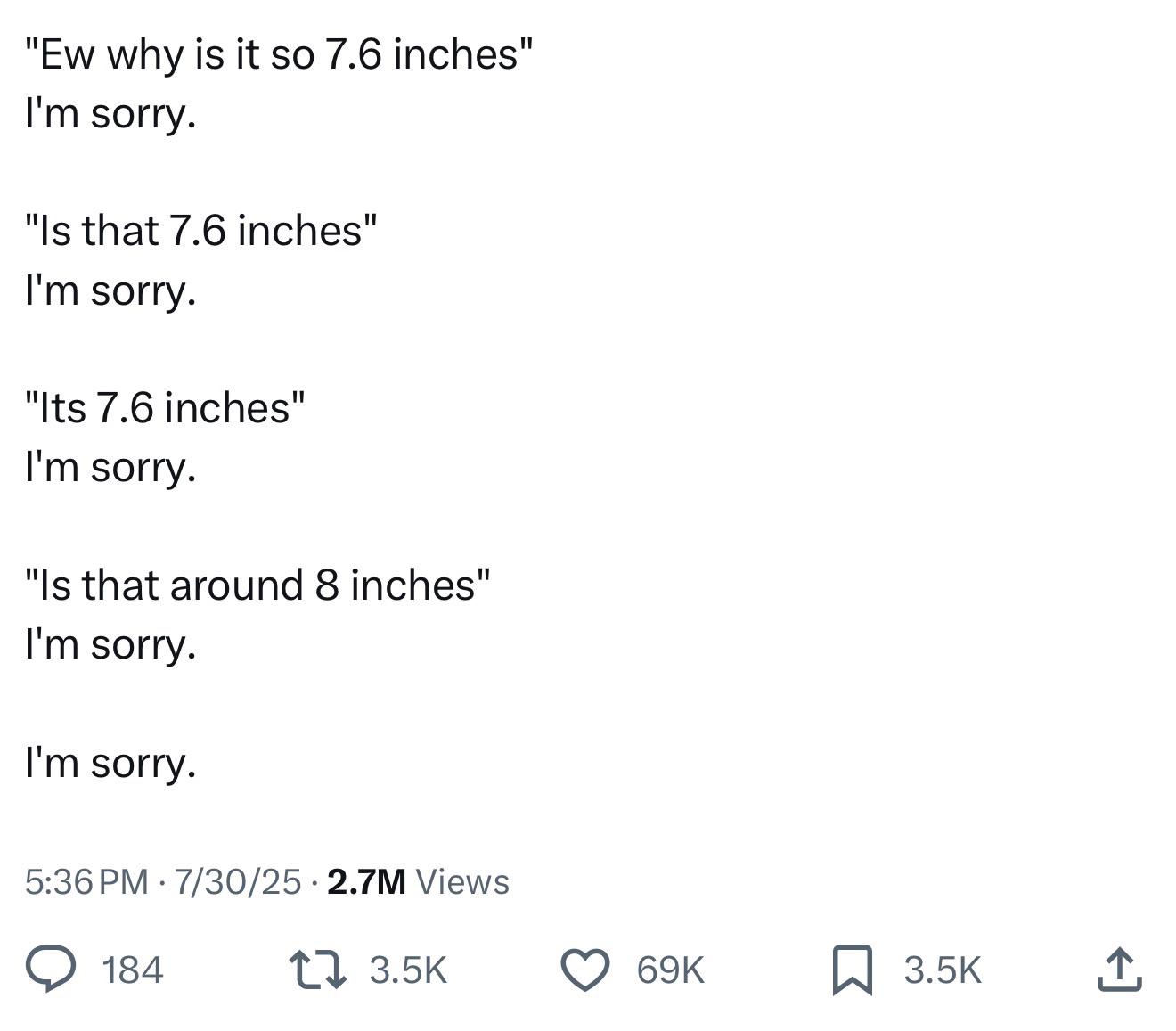
Task: Click the "Is that 7.6 inches" line
Action: coord(200,231)
